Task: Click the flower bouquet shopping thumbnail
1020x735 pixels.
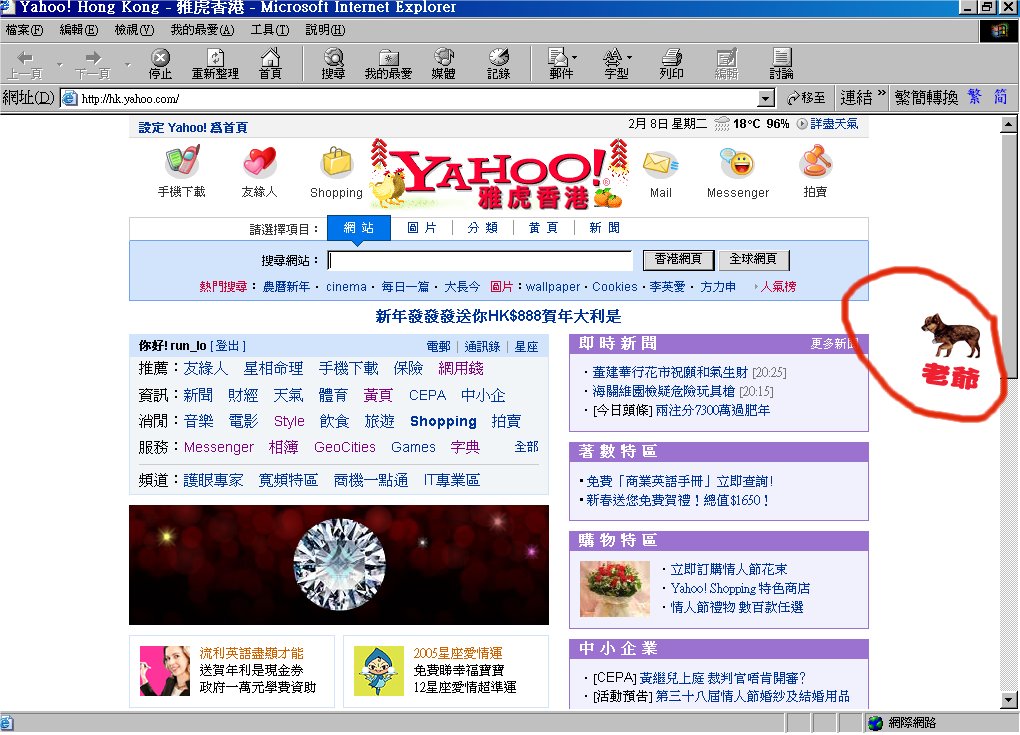Action: pos(615,589)
